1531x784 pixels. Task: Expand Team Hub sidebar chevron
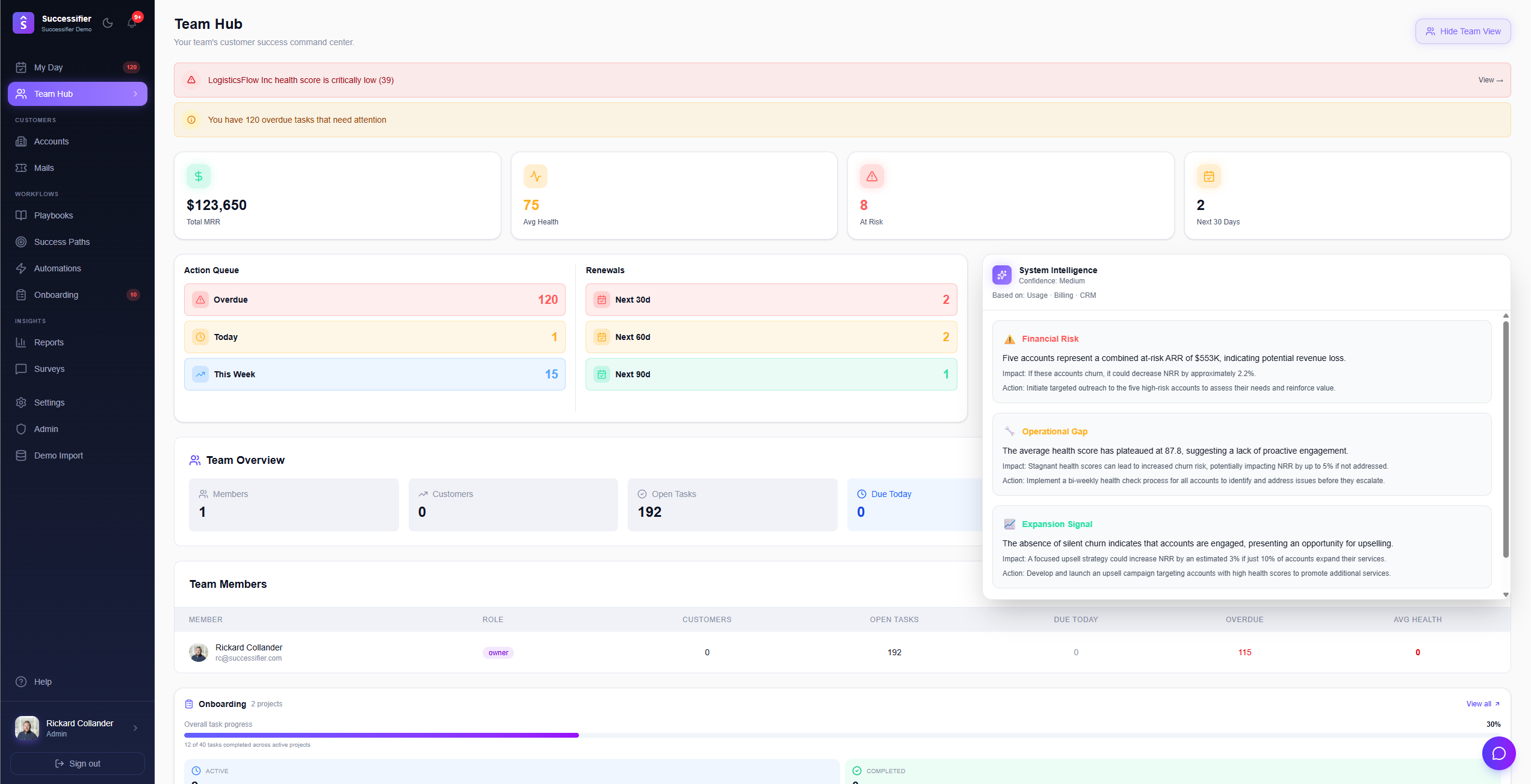(x=135, y=94)
